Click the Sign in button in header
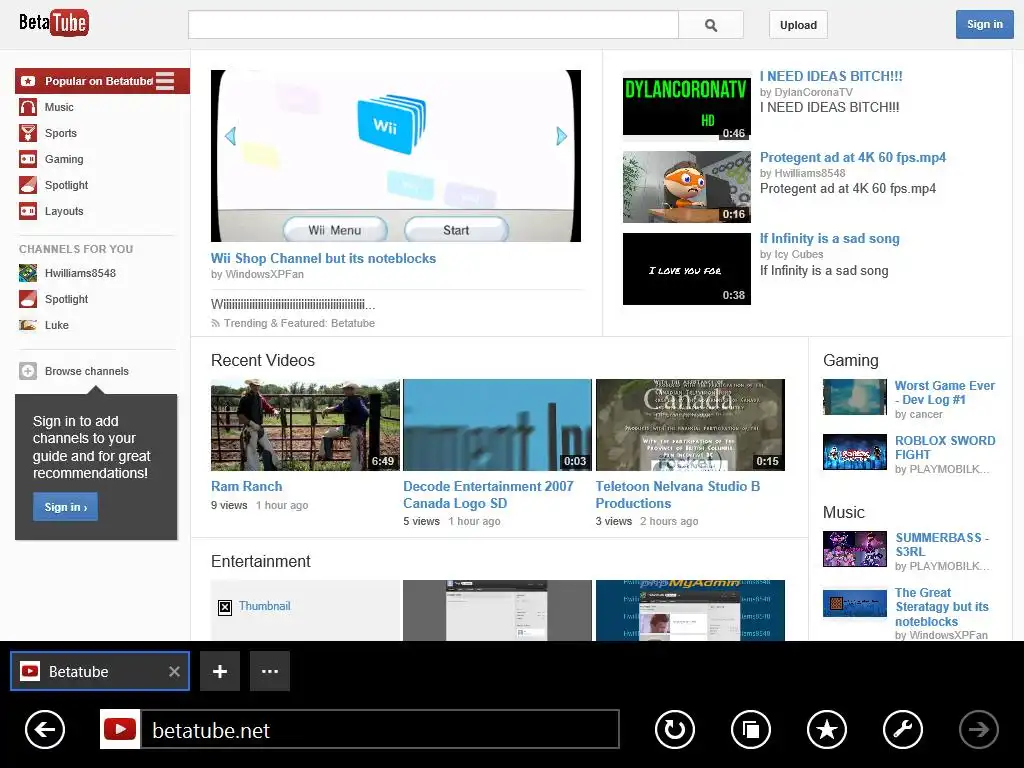 [984, 24]
